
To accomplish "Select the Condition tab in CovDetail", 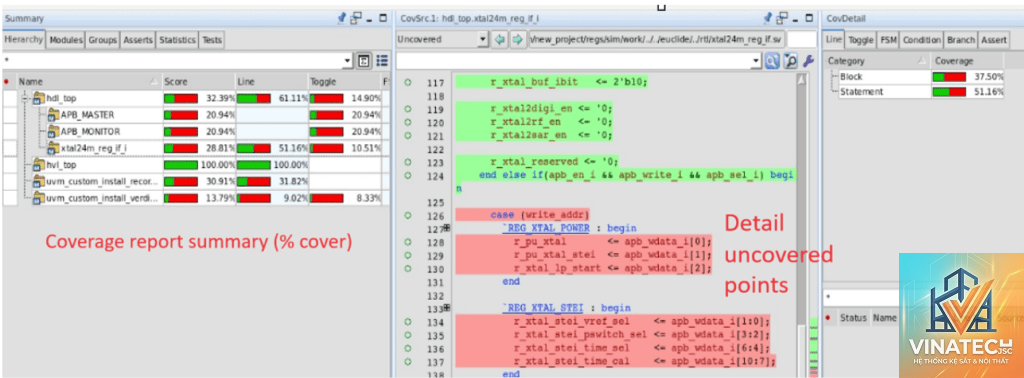I will click(921, 40).
